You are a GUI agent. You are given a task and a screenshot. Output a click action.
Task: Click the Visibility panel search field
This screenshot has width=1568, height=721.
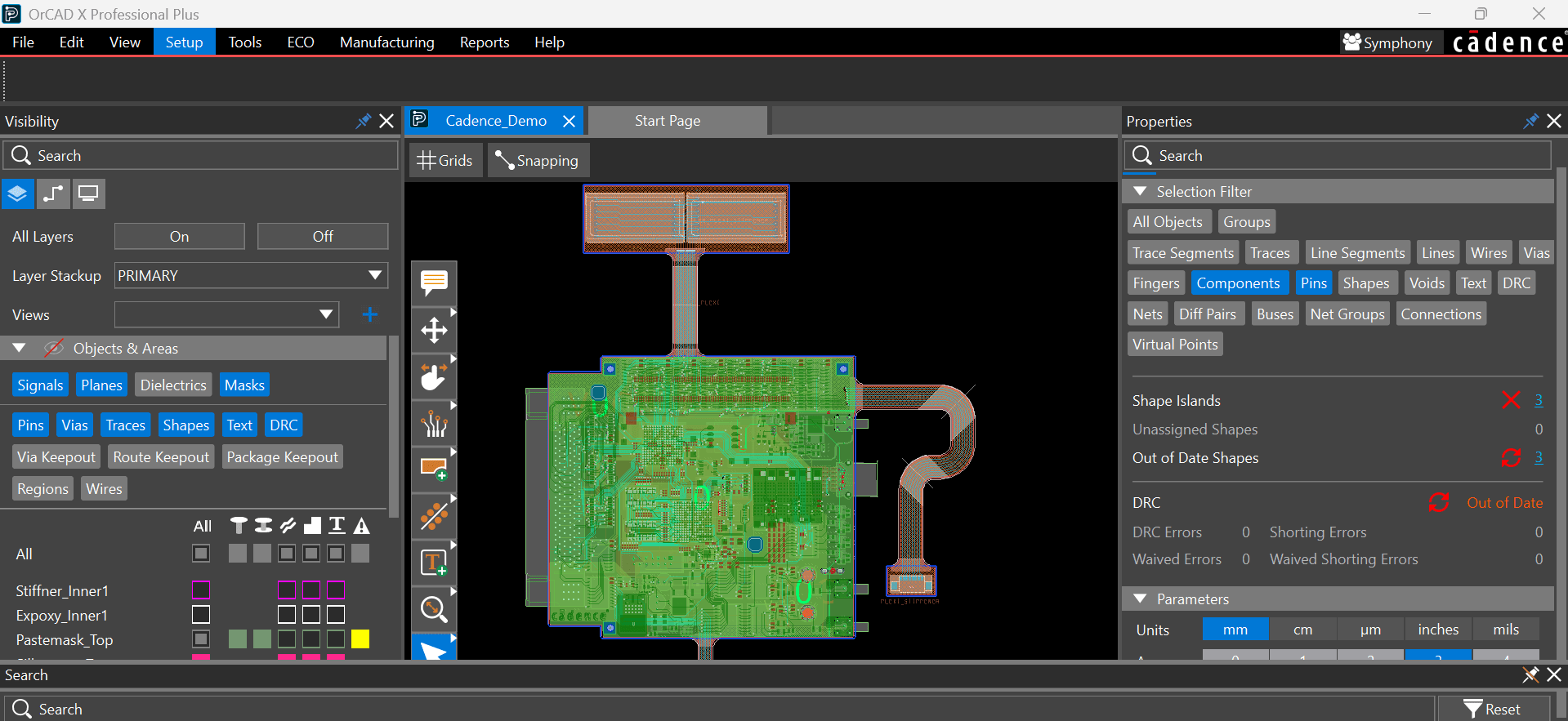[201, 155]
